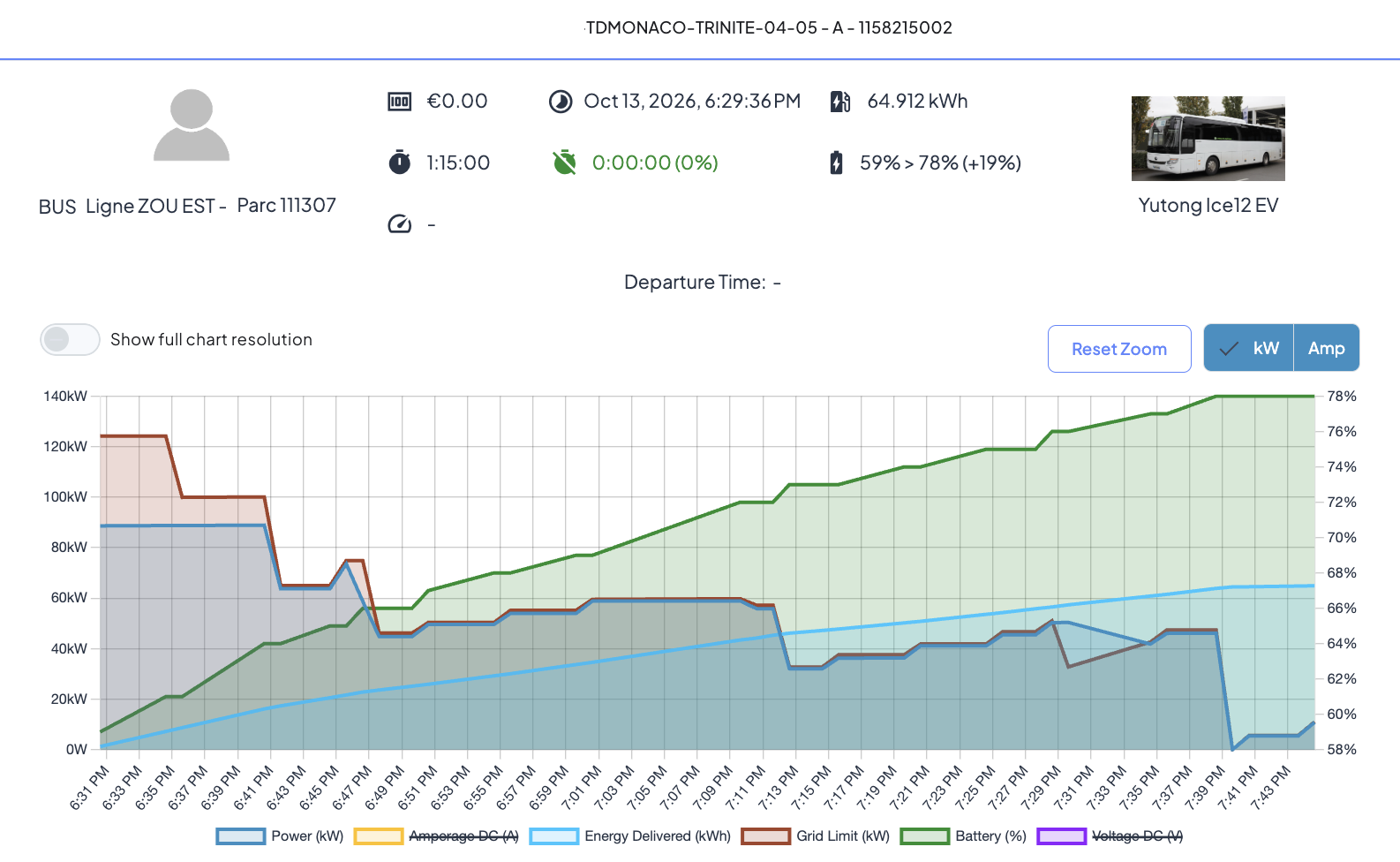Show Voltage DC (V) series in legend
1400x862 pixels.
[1110, 836]
